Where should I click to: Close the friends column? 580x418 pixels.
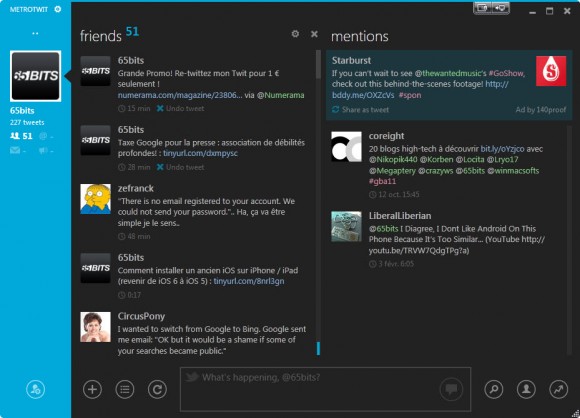(314, 34)
